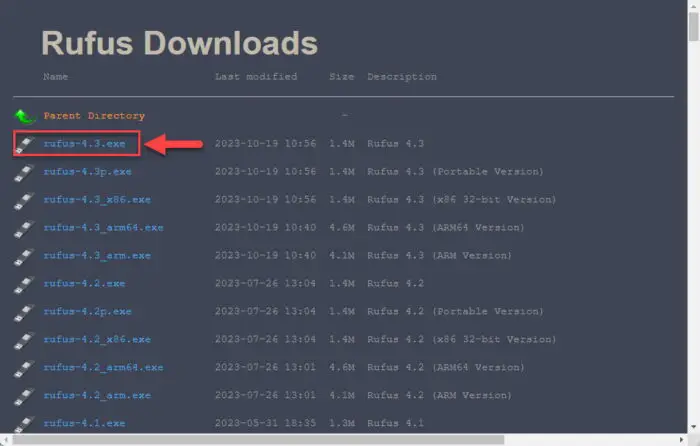Click the USB icon beside rufus-4.1.exe
Viewport: 700px width, 446px height.
pos(25,424)
